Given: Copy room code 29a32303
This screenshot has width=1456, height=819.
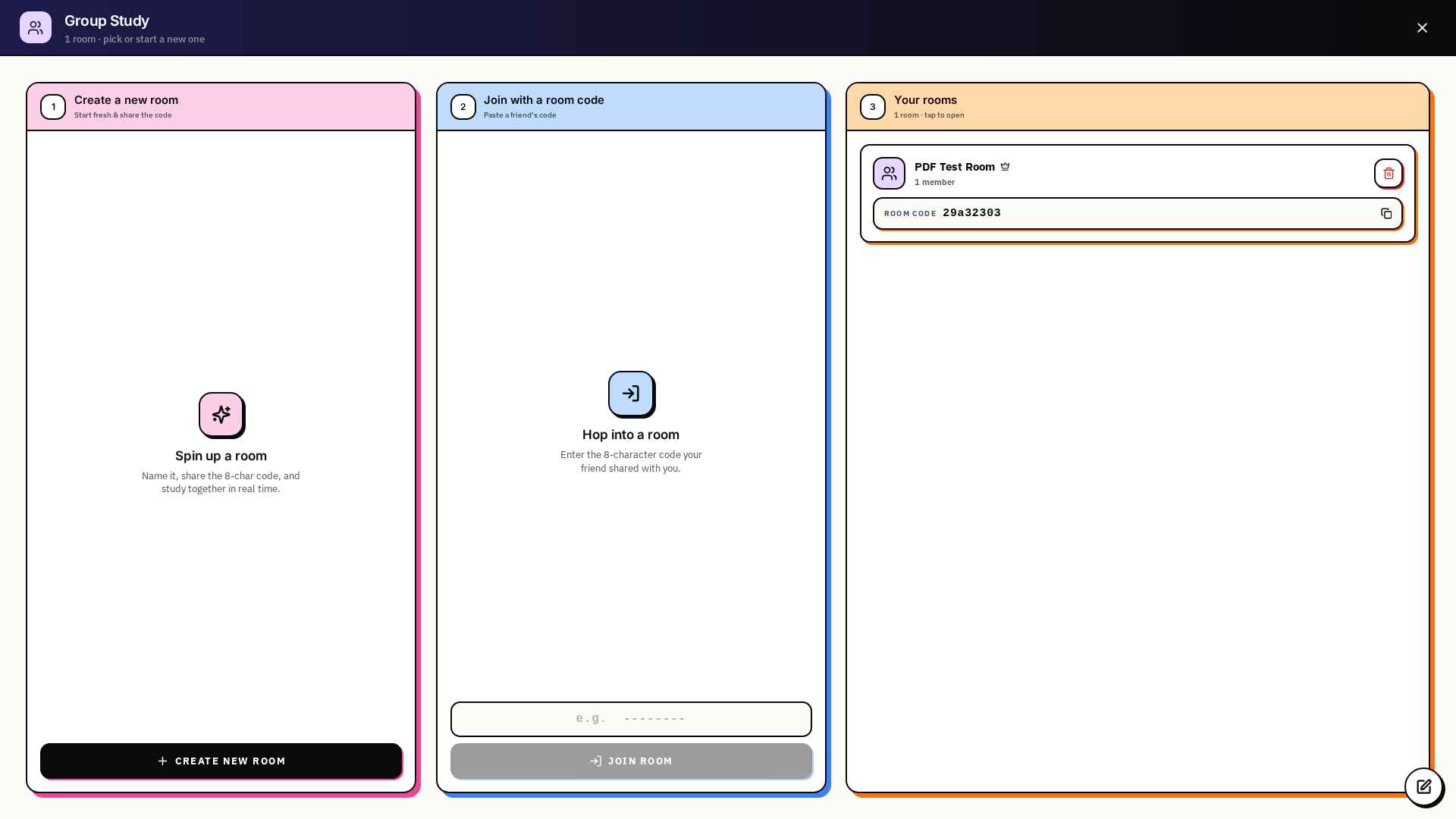Looking at the screenshot, I should pyautogui.click(x=1386, y=213).
